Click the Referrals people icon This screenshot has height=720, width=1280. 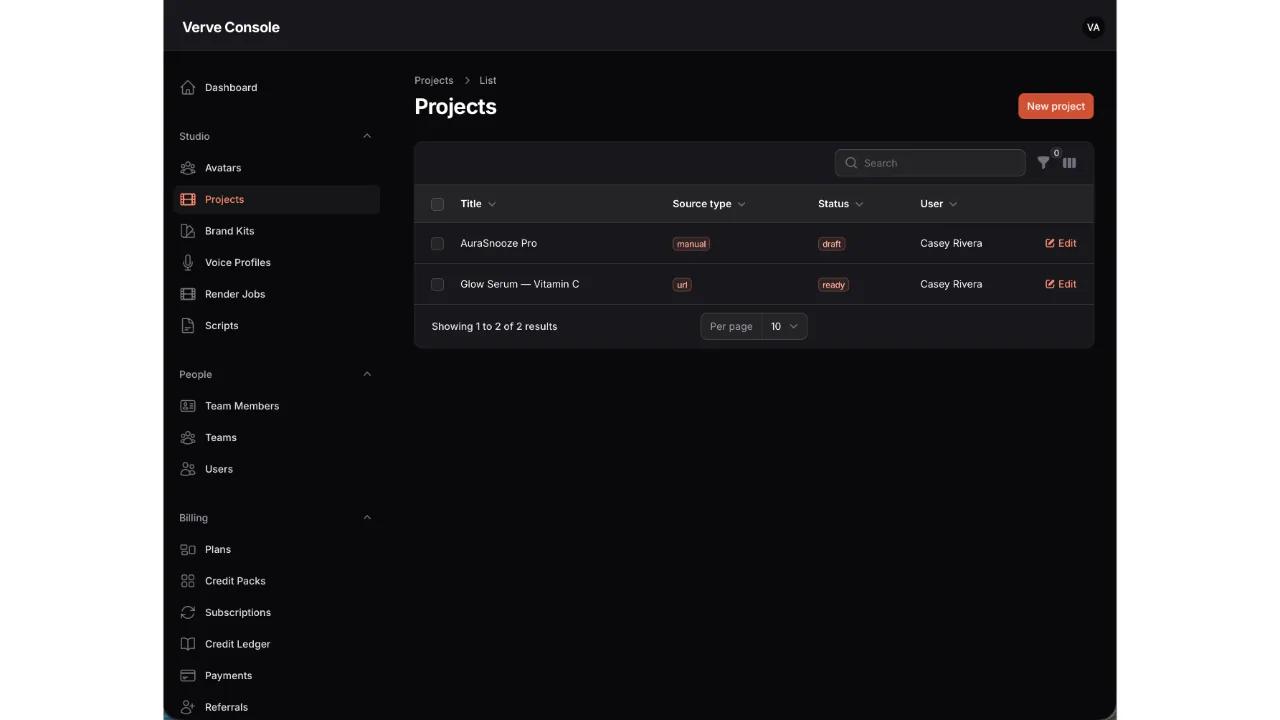coord(187,707)
